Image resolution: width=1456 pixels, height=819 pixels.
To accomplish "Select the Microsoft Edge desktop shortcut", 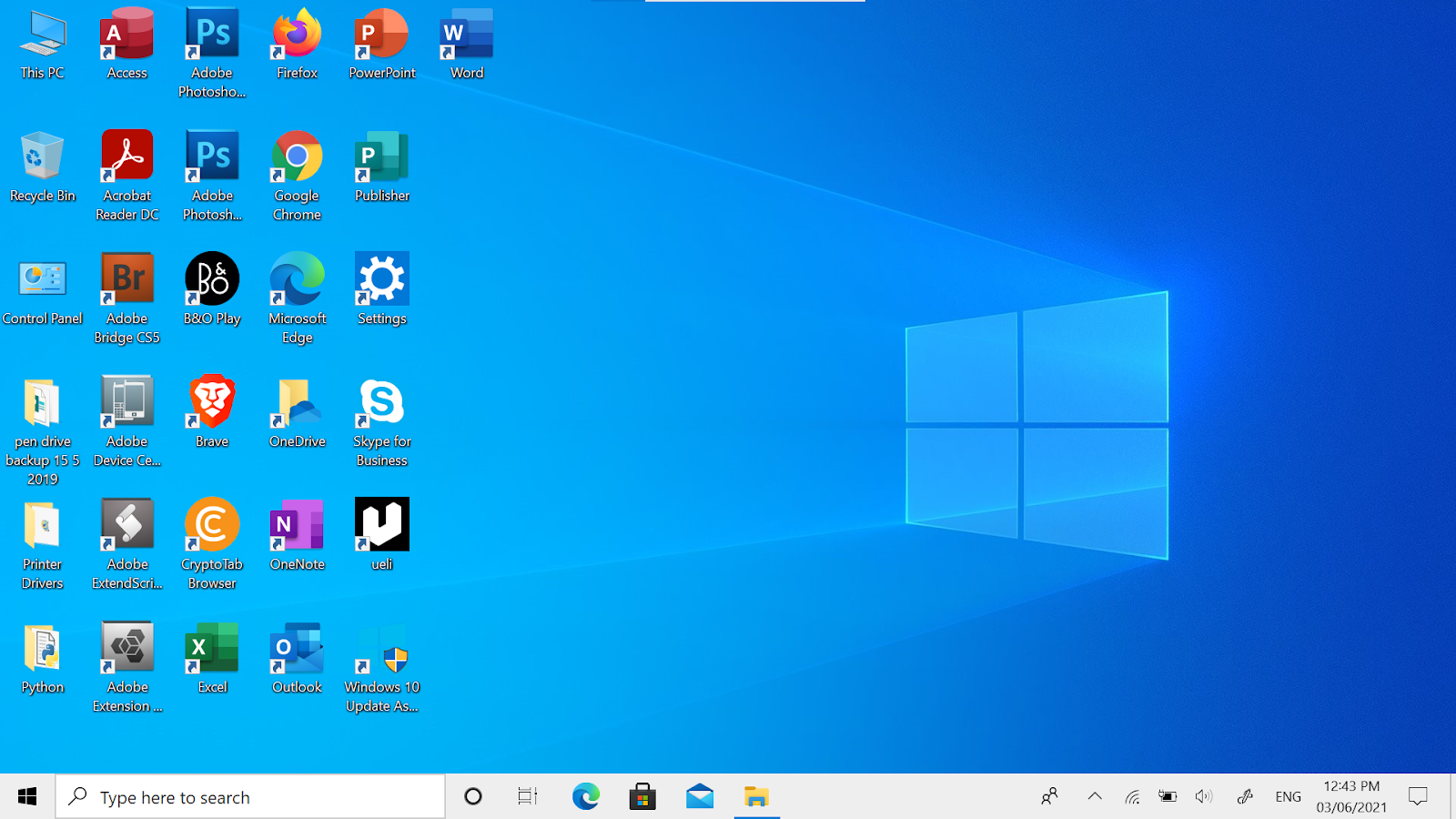I will (x=298, y=298).
